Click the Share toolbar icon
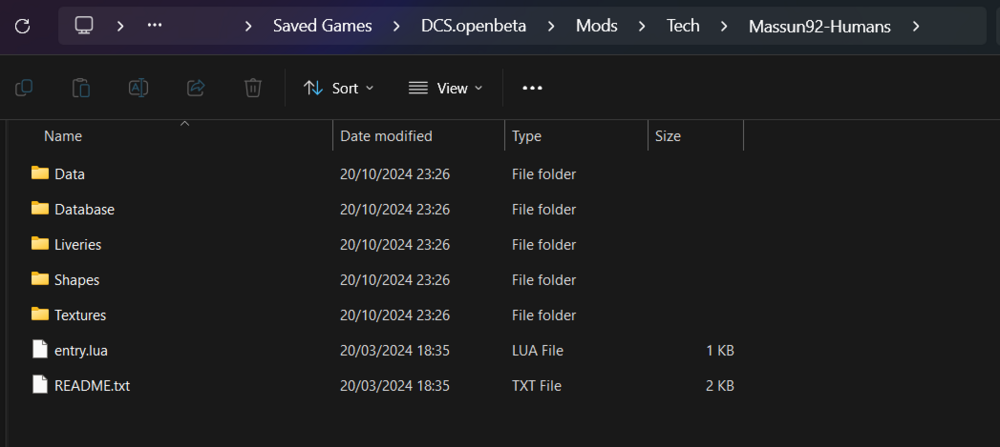Image resolution: width=1000 pixels, height=447 pixels. pos(196,88)
